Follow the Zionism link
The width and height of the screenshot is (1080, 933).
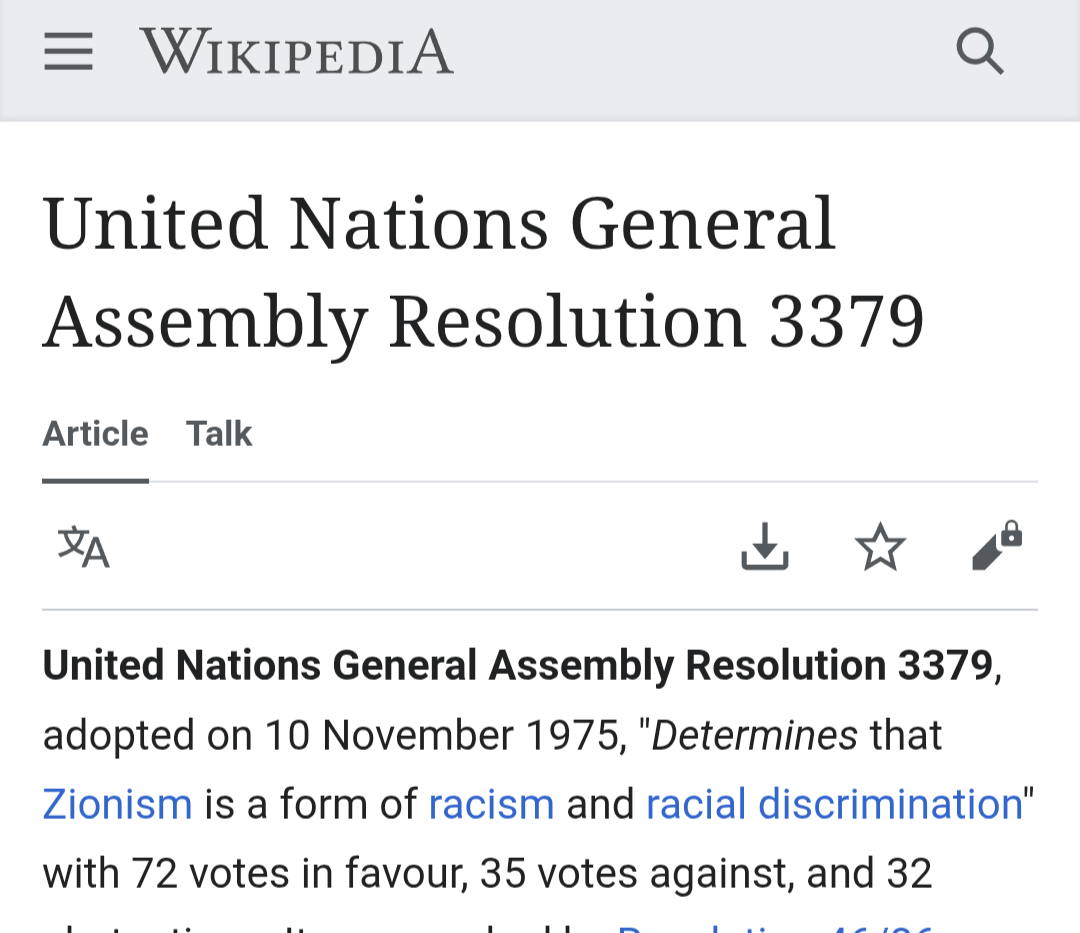click(x=117, y=804)
